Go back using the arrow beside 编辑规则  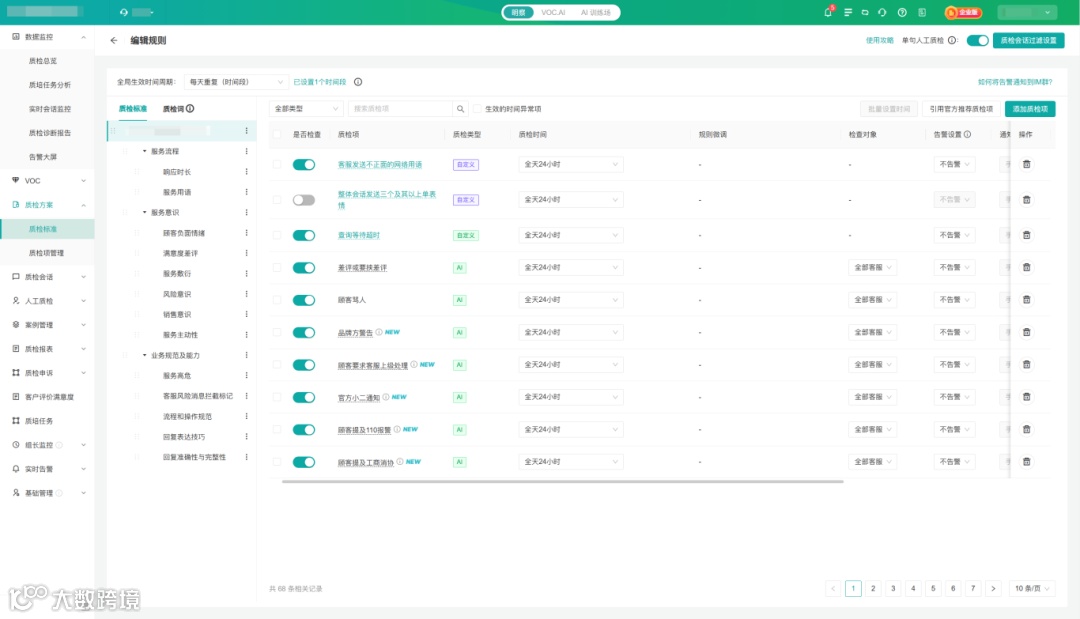pyautogui.click(x=114, y=41)
